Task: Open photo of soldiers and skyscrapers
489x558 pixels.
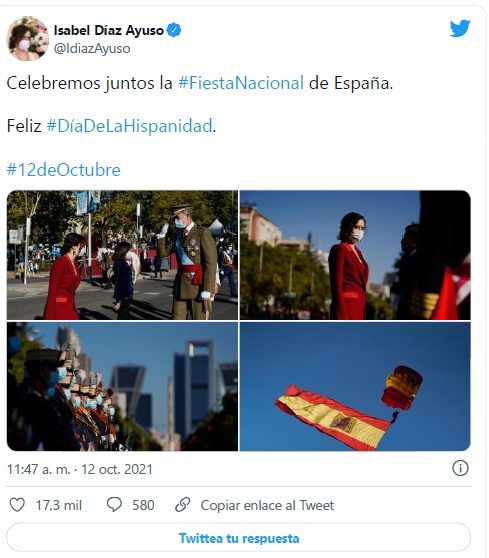Action: tap(122, 386)
